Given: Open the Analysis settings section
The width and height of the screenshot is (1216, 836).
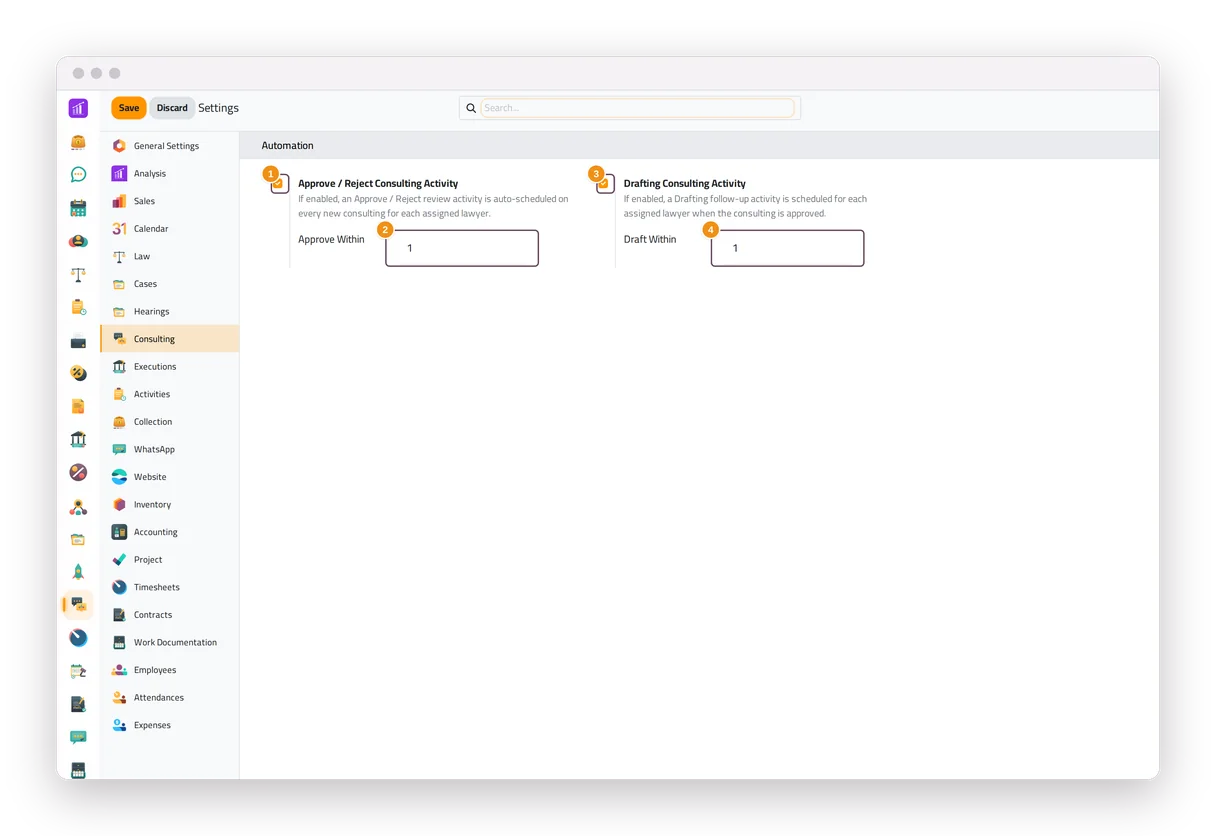Looking at the screenshot, I should [170, 174].
